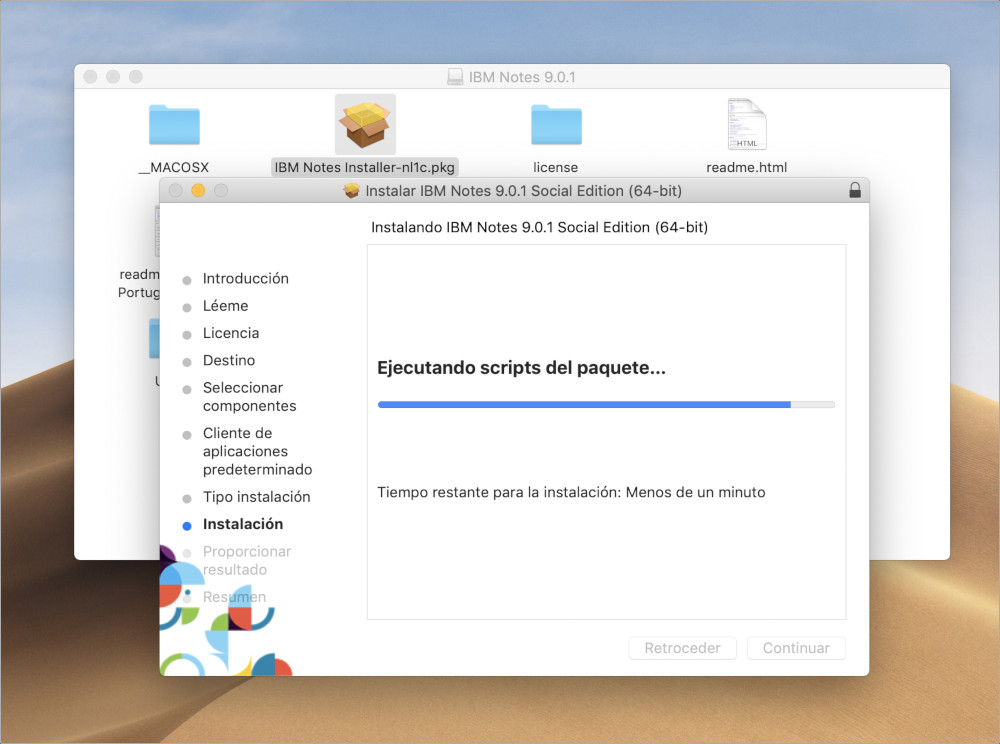Click the Retroceder button
1000x744 pixels.
pyautogui.click(x=682, y=648)
